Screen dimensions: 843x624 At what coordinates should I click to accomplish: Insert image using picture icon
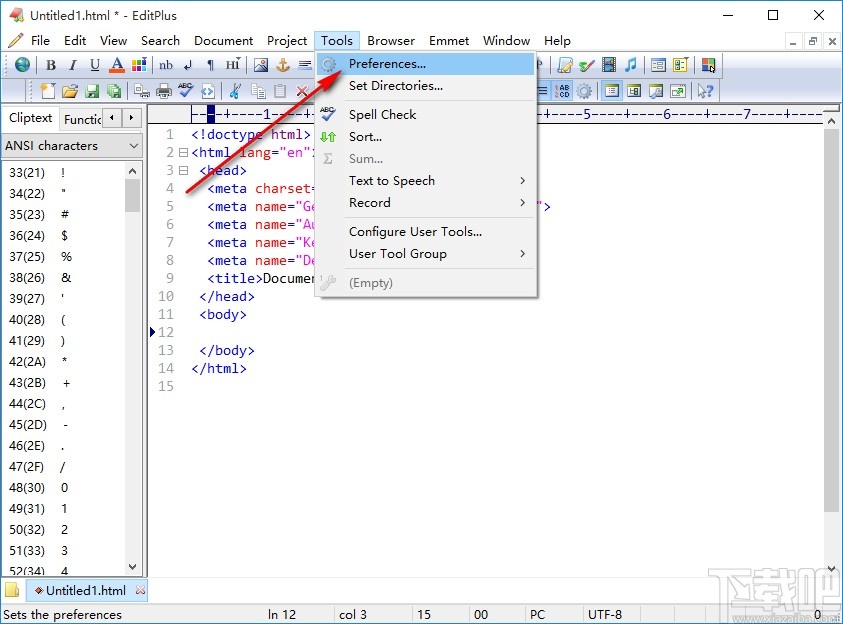pos(261,65)
